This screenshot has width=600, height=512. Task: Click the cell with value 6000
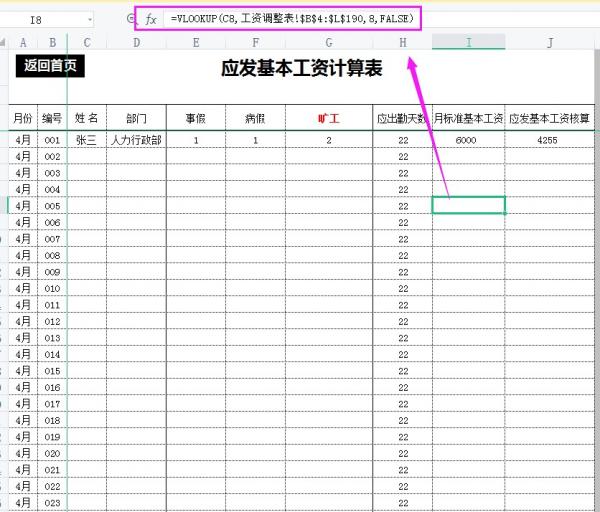tap(469, 140)
